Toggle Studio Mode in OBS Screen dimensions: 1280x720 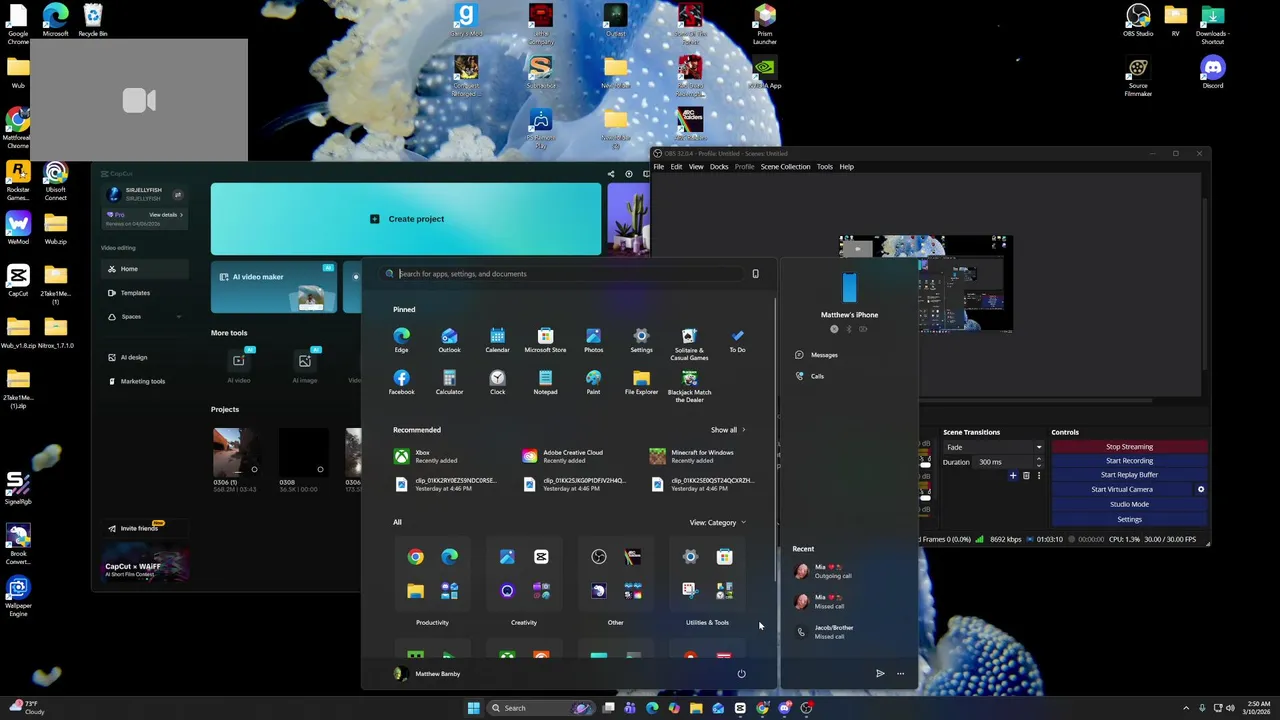click(x=1129, y=504)
